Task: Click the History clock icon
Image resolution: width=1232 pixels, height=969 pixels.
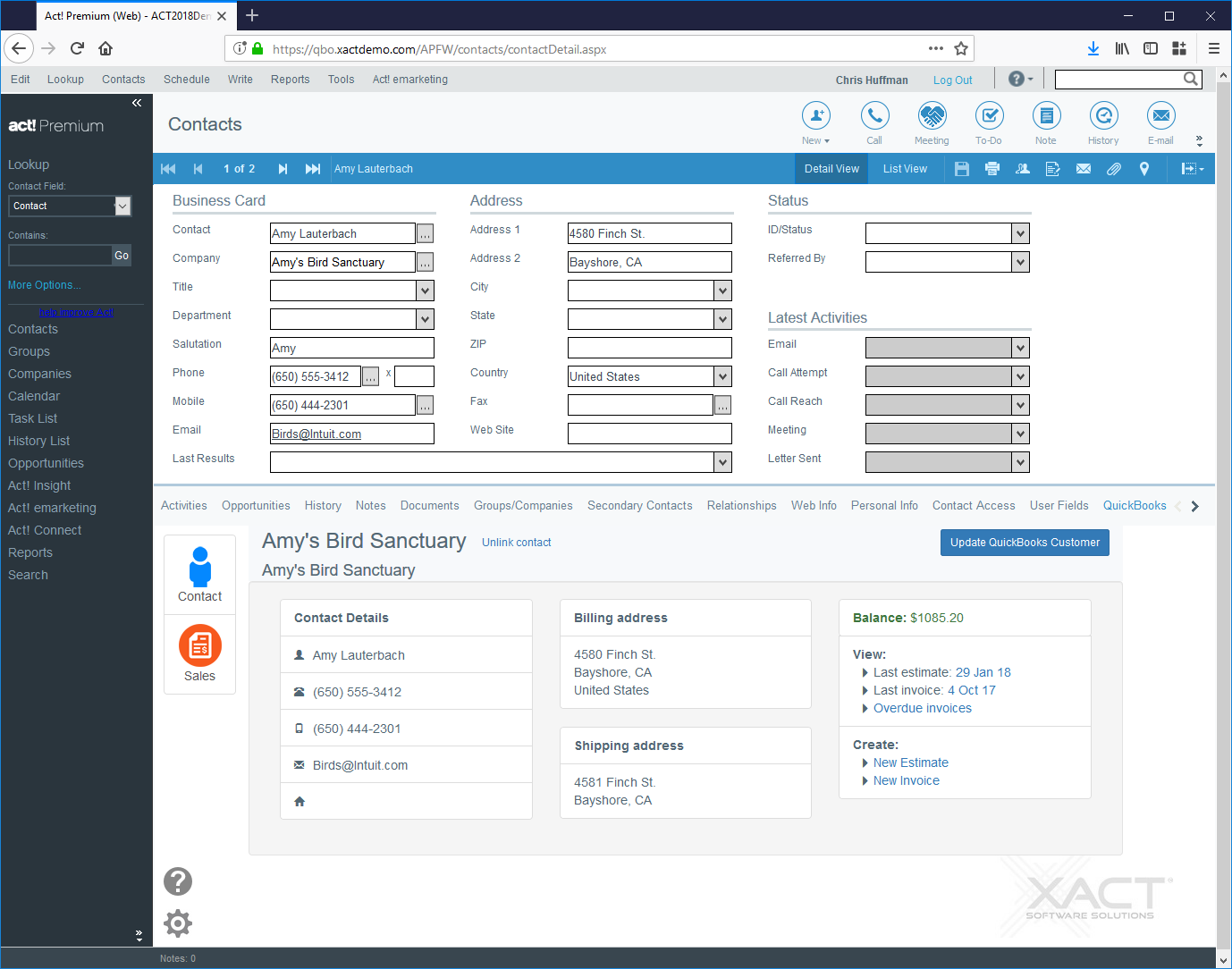Action: tap(1103, 115)
